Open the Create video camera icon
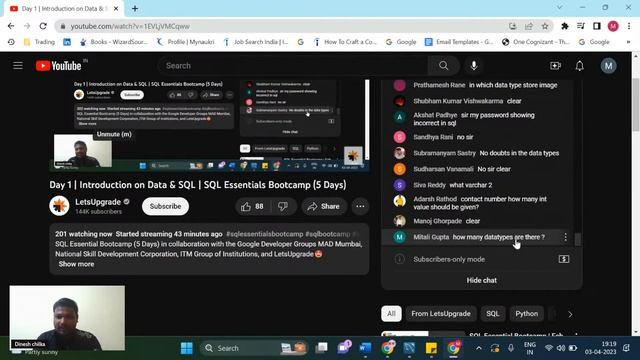The image size is (640, 360). 555,65
